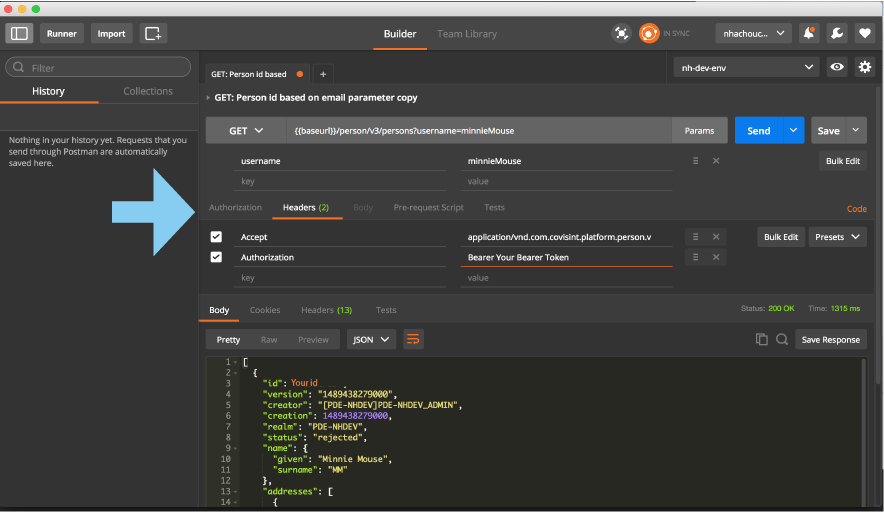Toggle the sidebar panel icon
Image resolution: width=884 pixels, height=512 pixels.
(x=19, y=33)
